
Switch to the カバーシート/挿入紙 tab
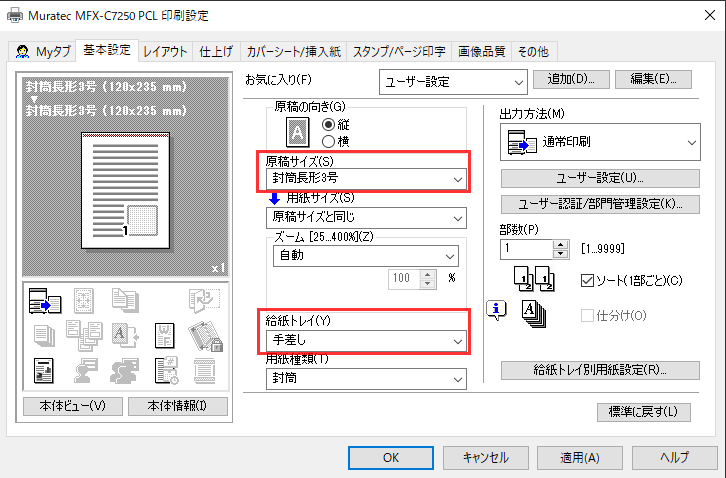pos(294,51)
